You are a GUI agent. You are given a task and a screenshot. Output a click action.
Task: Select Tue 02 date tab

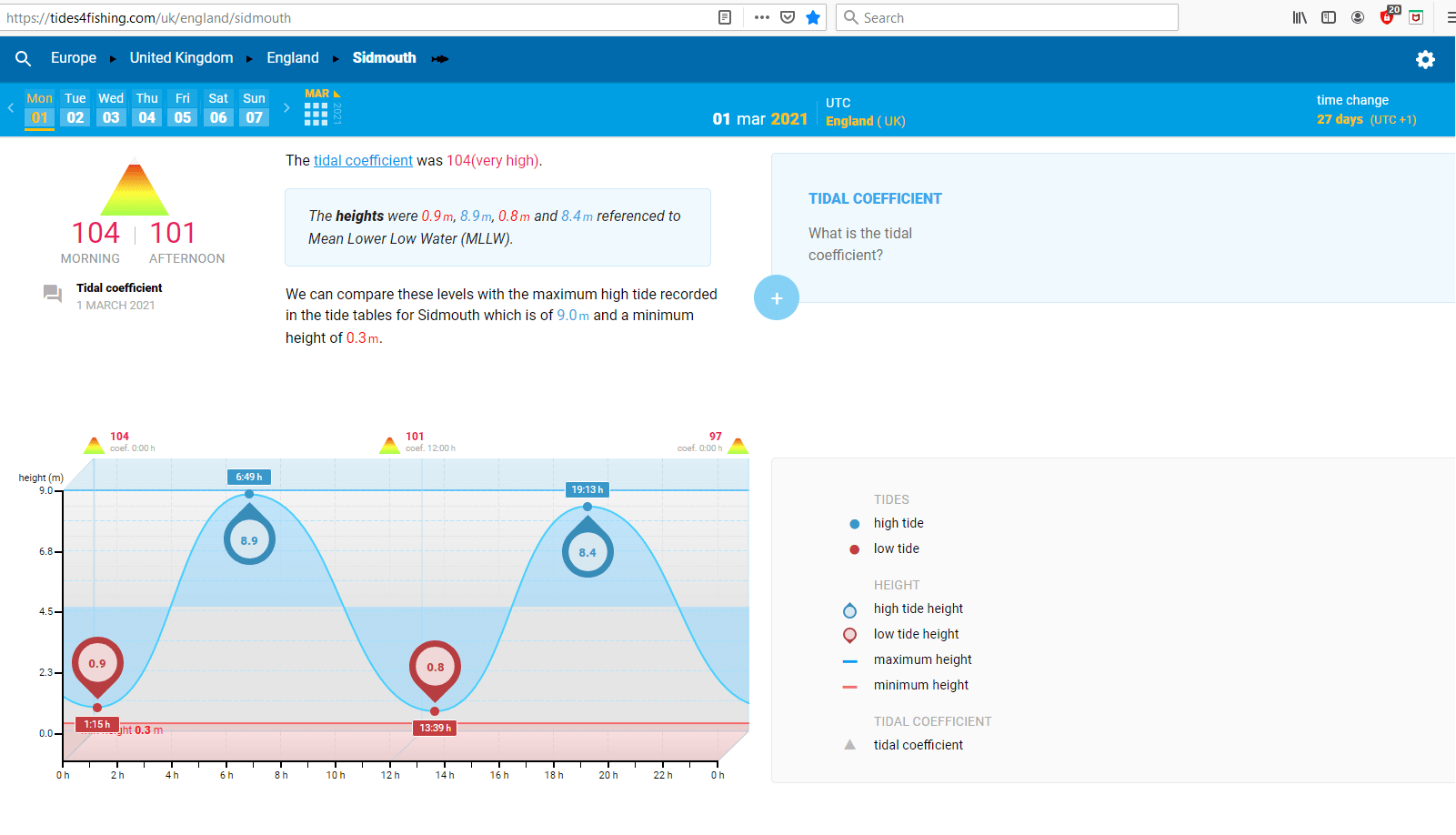[x=75, y=108]
